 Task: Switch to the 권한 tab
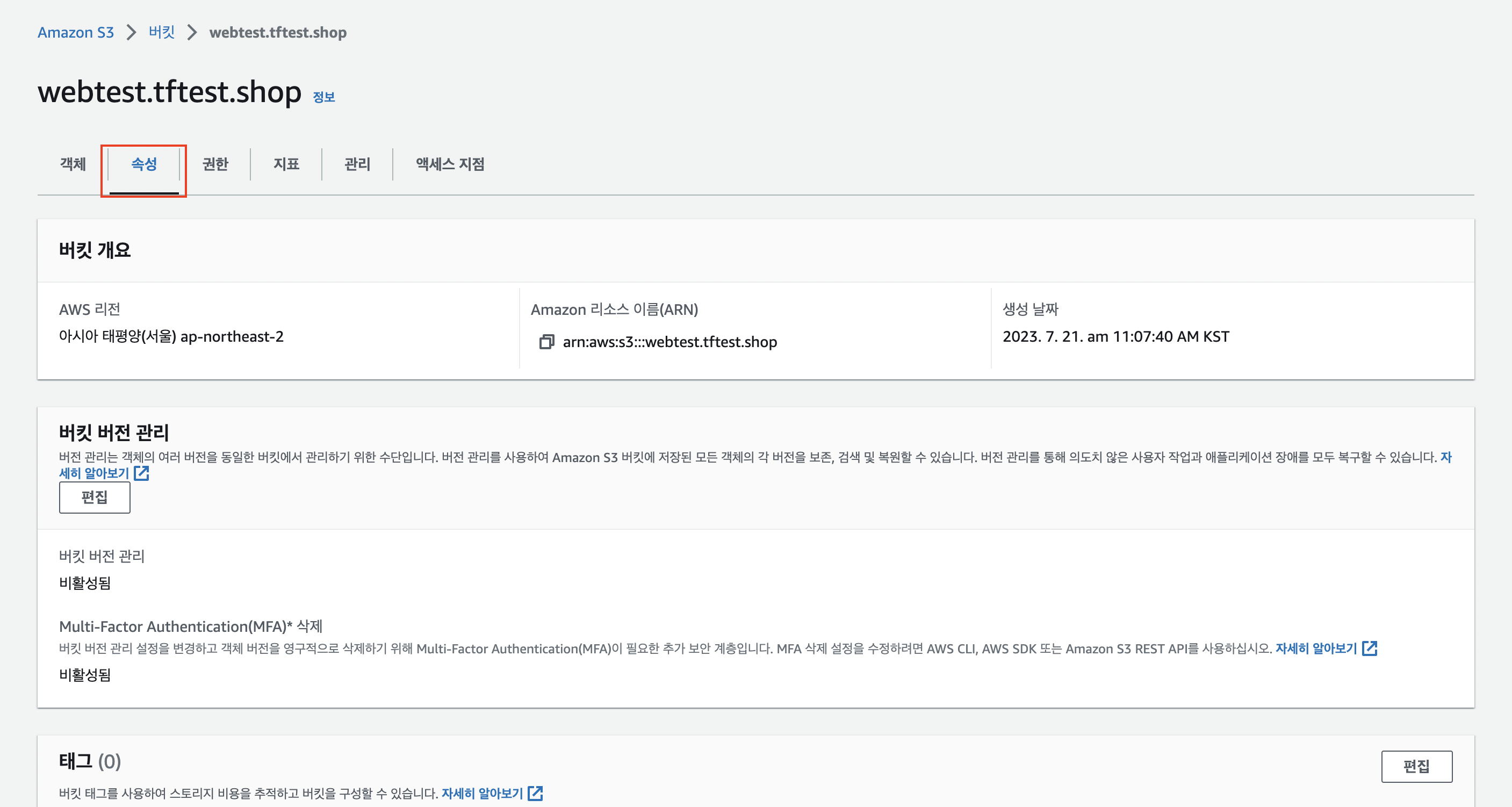(215, 164)
